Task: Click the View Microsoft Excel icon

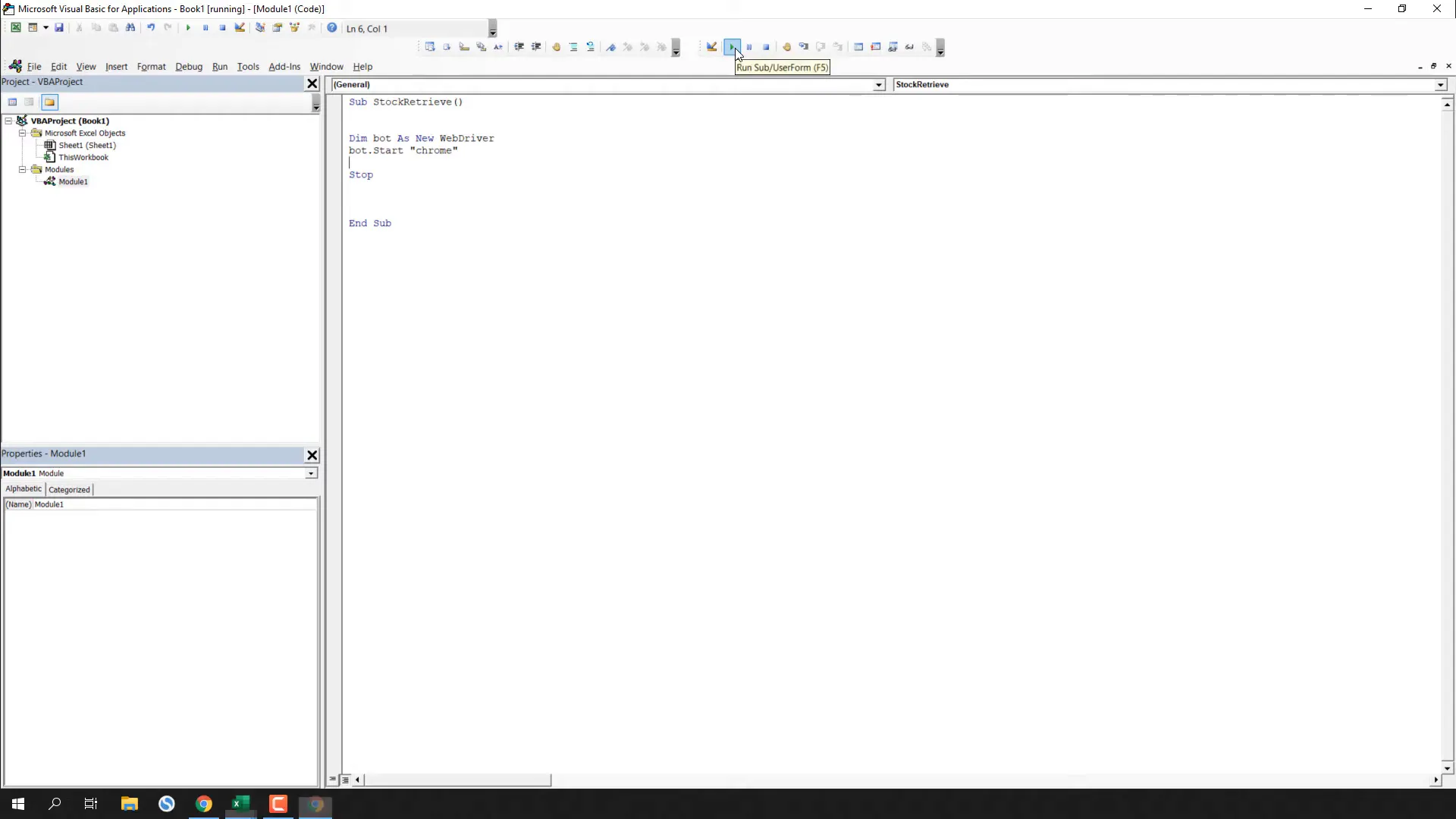Action: point(15,28)
